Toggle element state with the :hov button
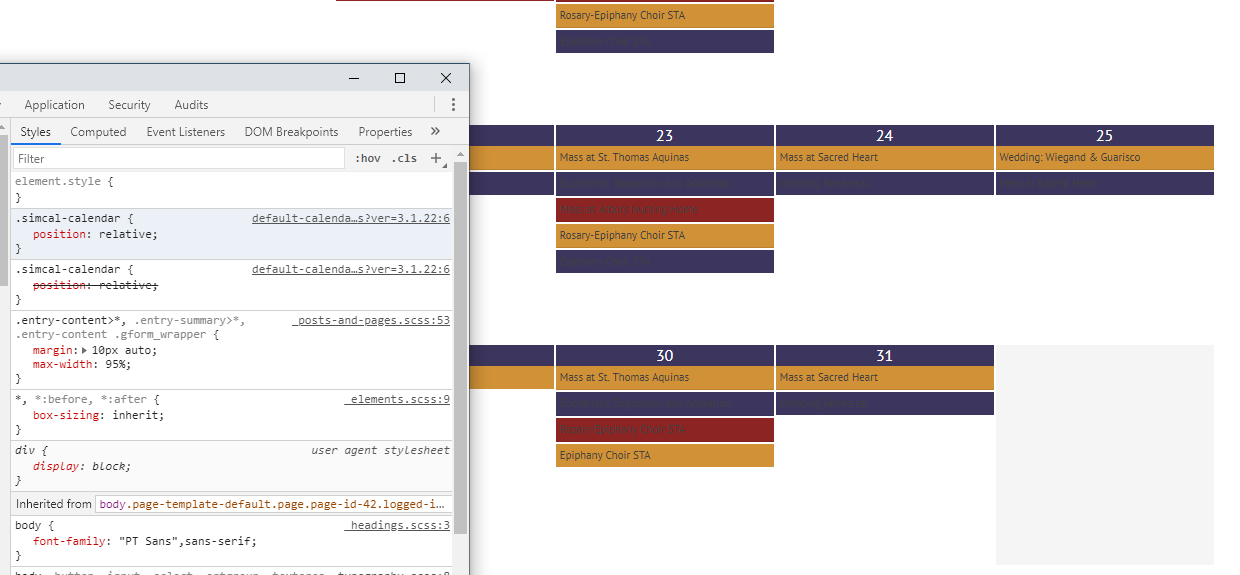The width and height of the screenshot is (1240, 575). [368, 158]
